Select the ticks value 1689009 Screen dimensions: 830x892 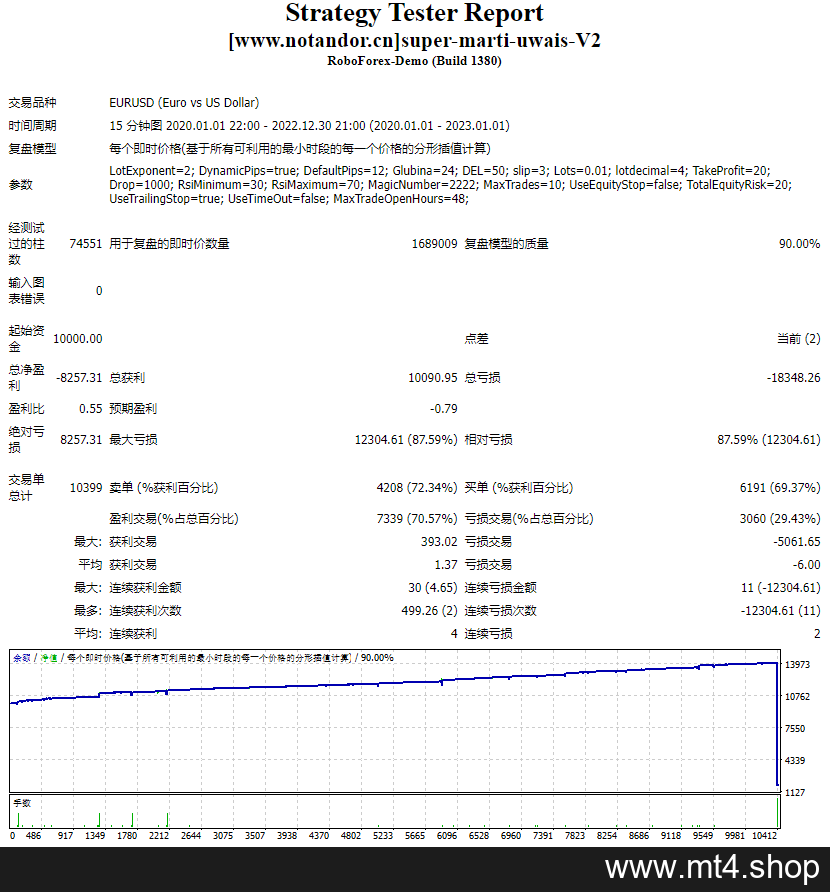pos(435,244)
